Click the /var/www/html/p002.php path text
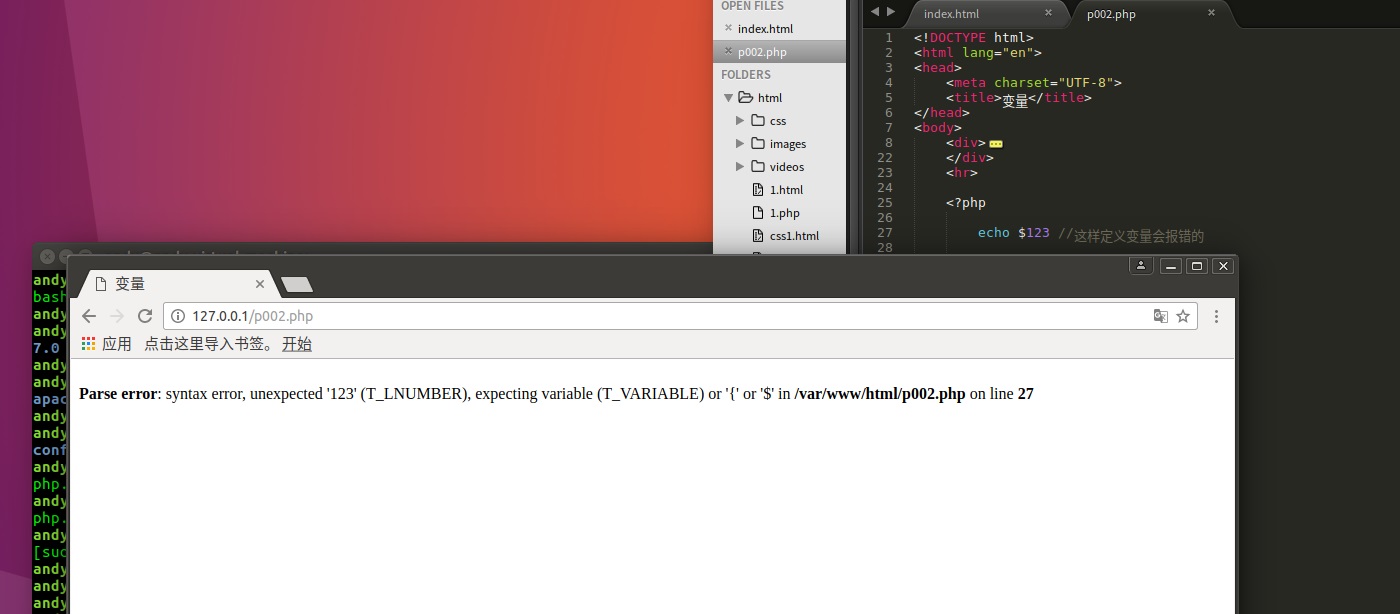 click(880, 394)
